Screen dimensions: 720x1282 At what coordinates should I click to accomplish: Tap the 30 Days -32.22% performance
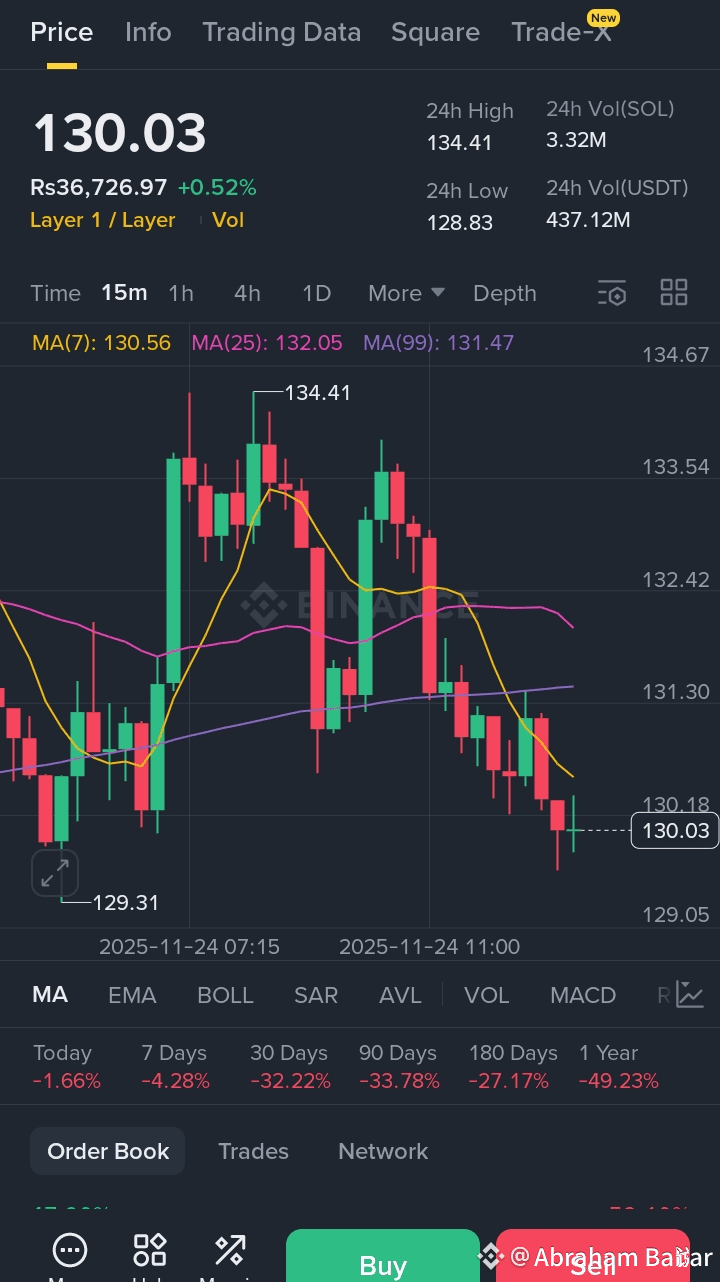point(289,1067)
